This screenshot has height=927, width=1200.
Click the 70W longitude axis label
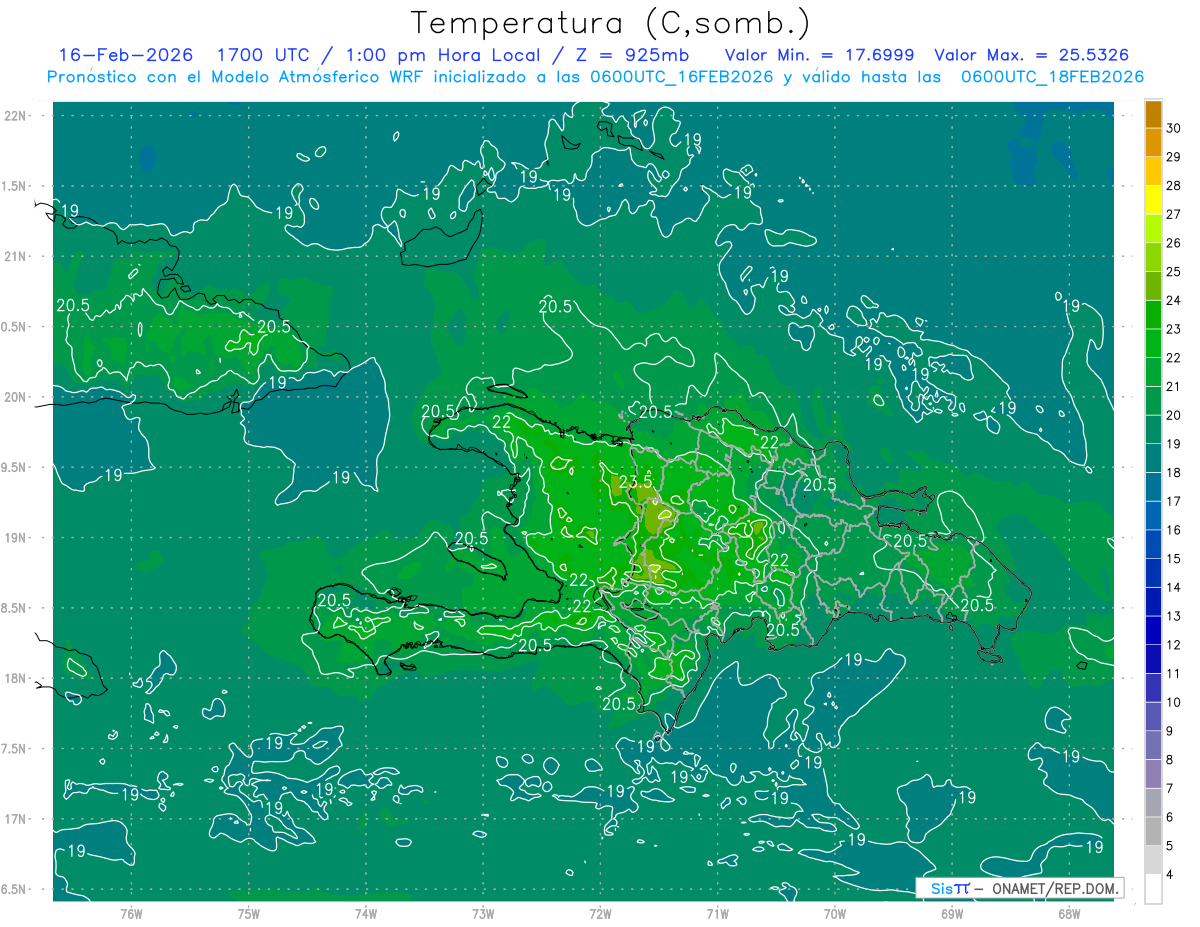[x=834, y=913]
